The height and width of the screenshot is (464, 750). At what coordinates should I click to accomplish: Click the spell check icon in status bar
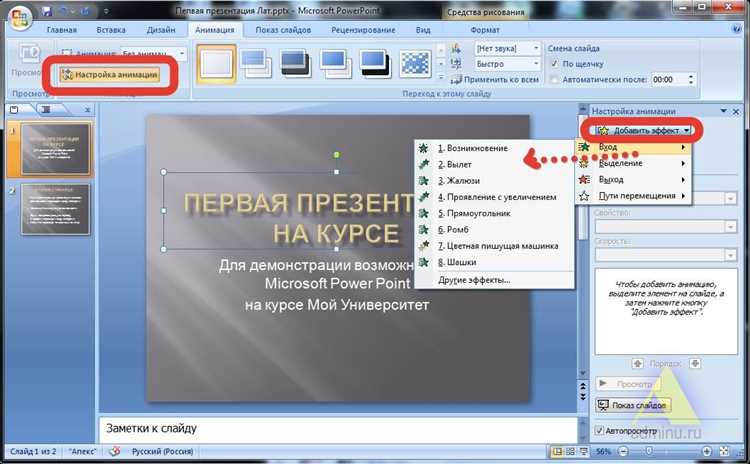click(114, 452)
